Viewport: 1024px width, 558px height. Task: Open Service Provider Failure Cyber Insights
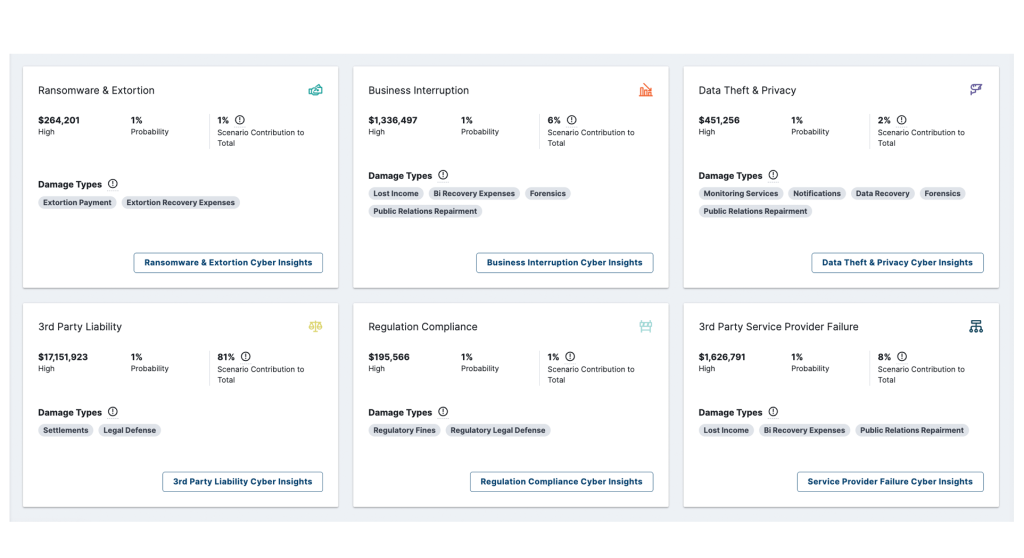[x=890, y=482]
